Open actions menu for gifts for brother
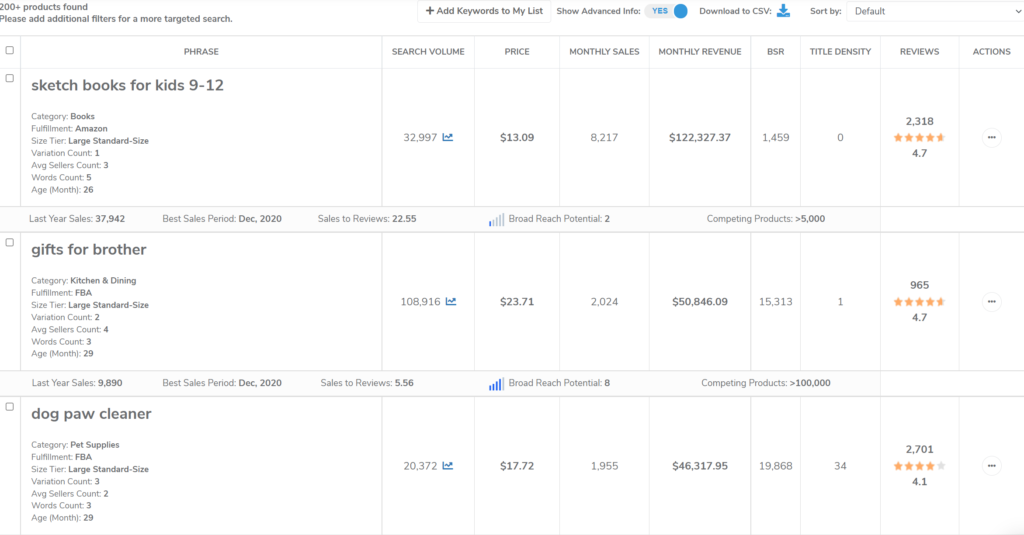 pos(991,301)
